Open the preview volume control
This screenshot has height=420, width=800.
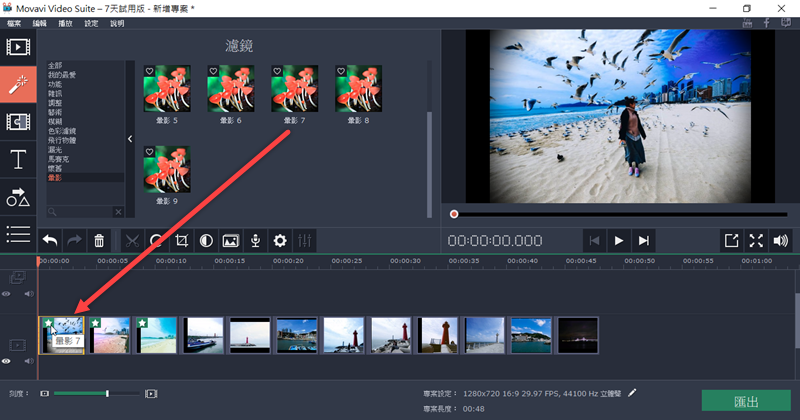pos(781,241)
